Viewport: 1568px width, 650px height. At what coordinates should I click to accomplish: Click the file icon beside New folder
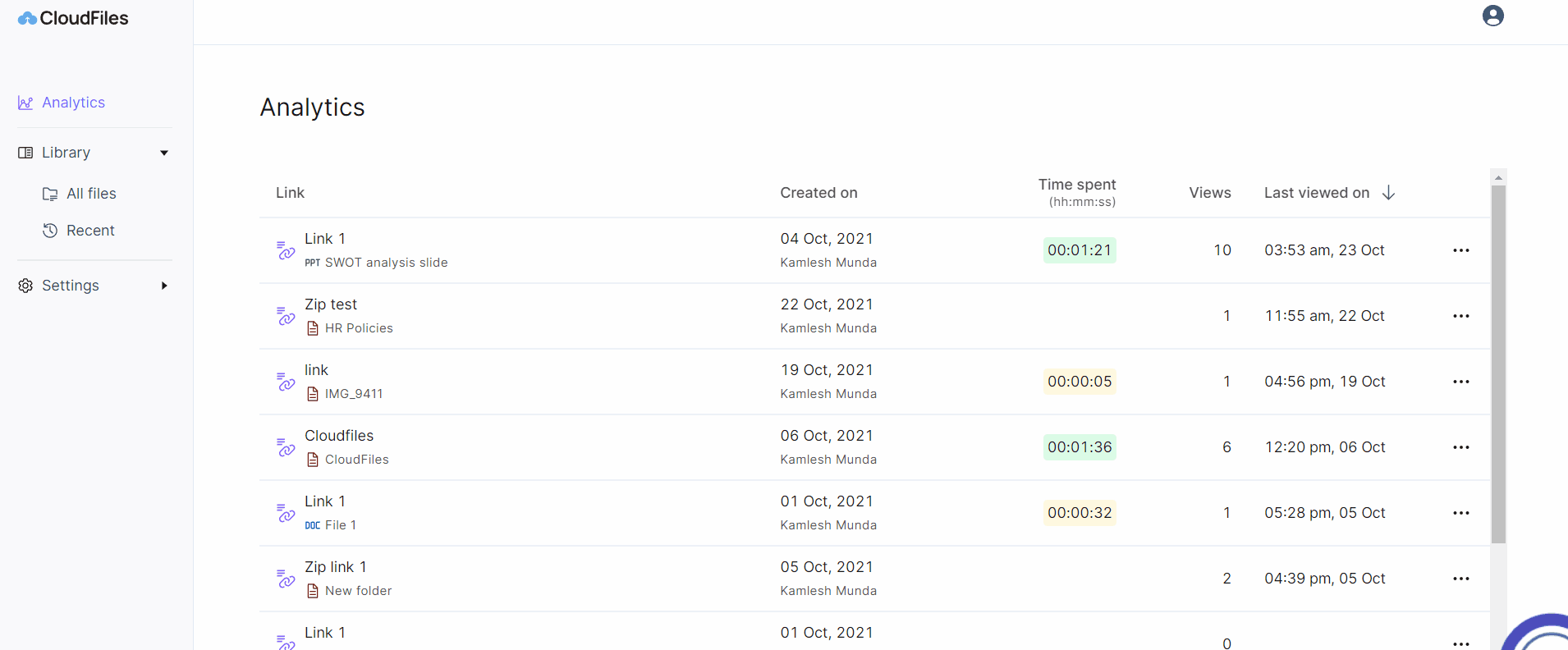312,591
